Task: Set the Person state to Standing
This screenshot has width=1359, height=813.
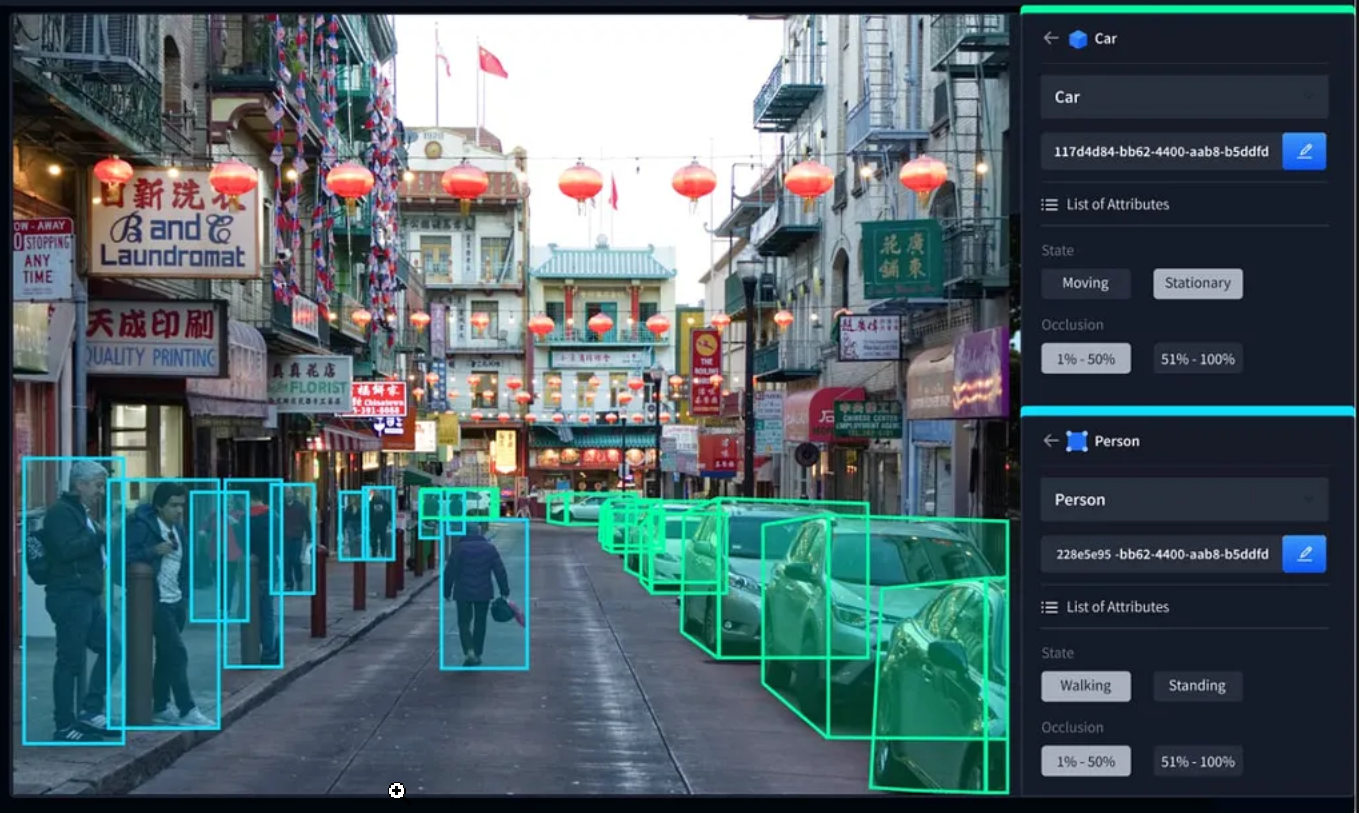Action: 1197,686
